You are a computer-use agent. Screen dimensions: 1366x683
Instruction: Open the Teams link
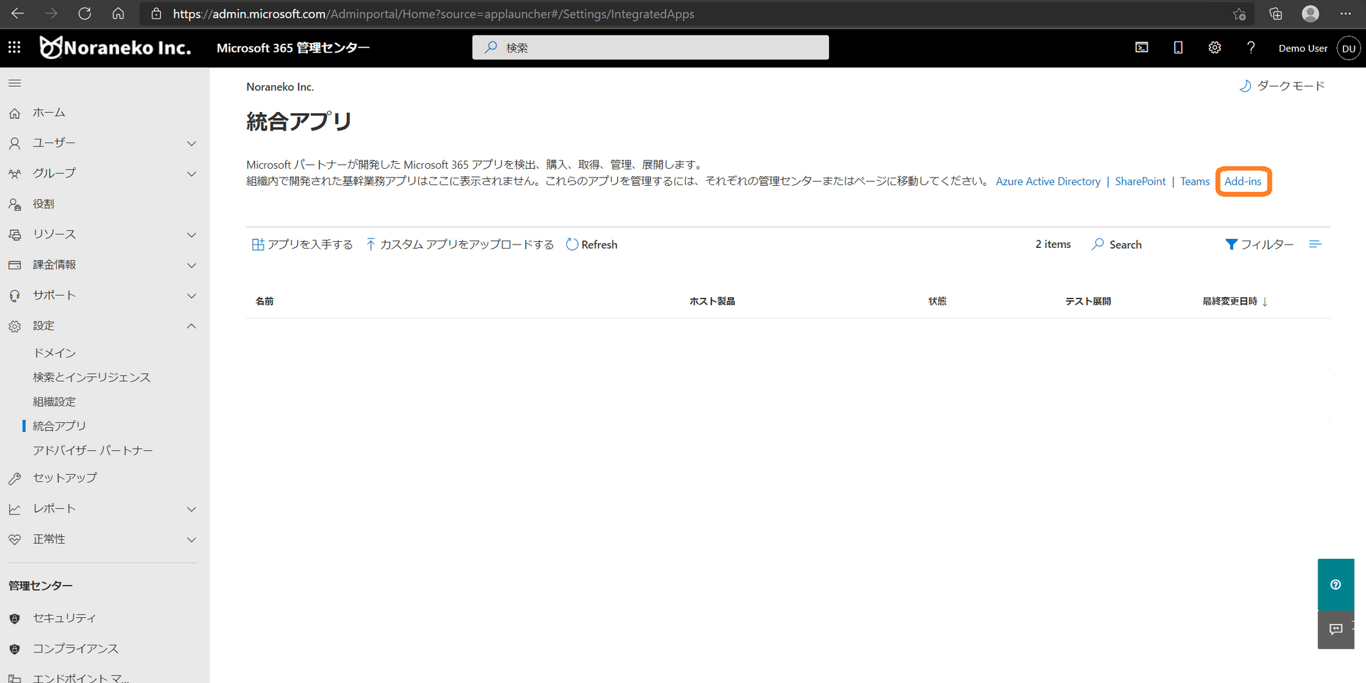[x=1194, y=181]
